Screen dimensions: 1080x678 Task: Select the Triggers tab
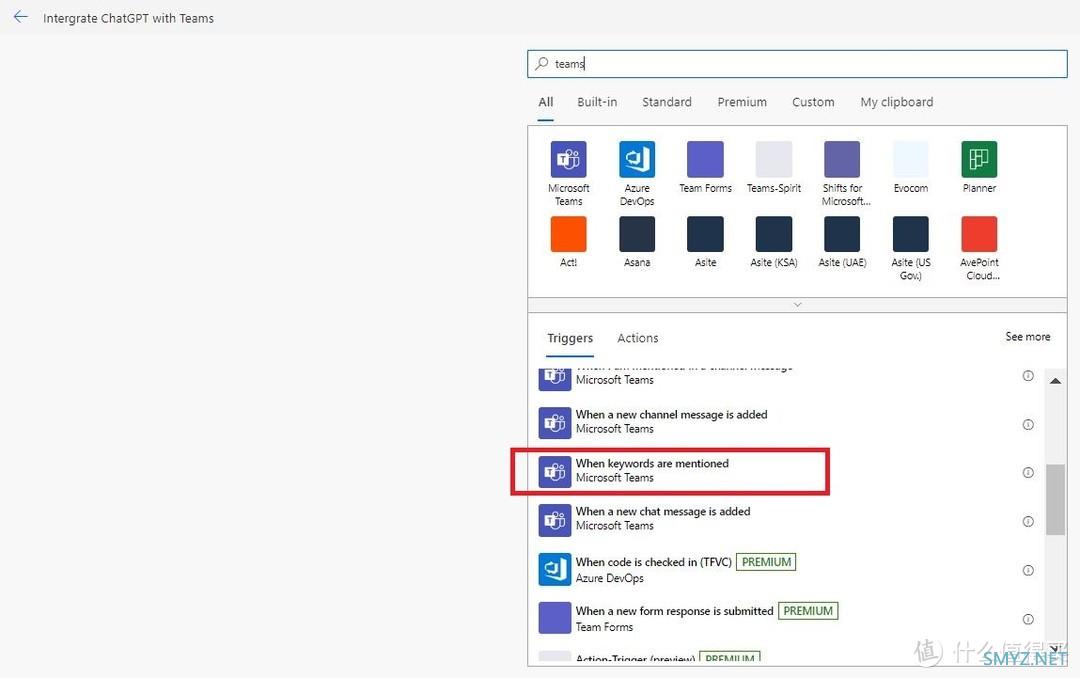tap(570, 338)
